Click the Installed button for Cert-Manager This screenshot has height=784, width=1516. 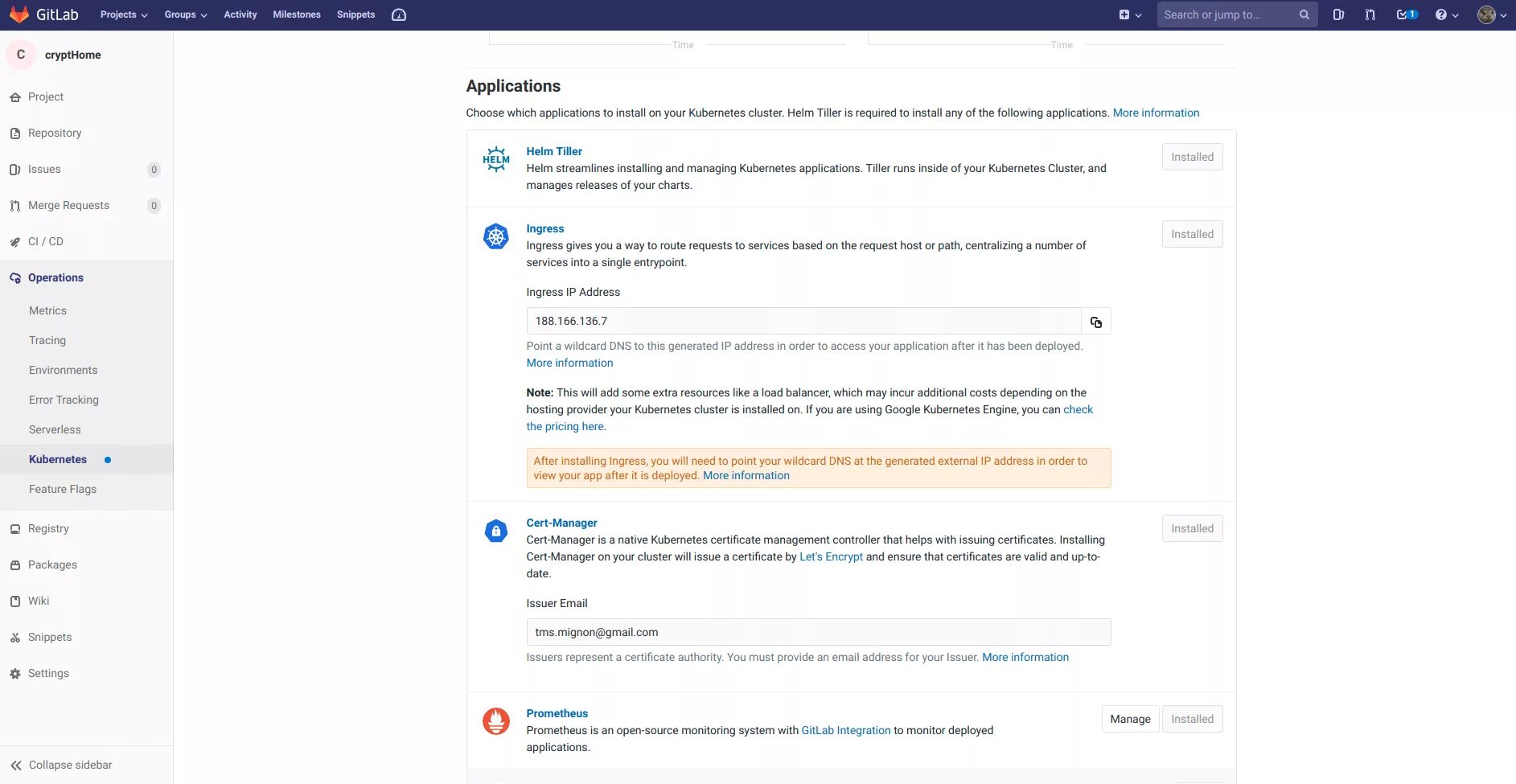1192,528
